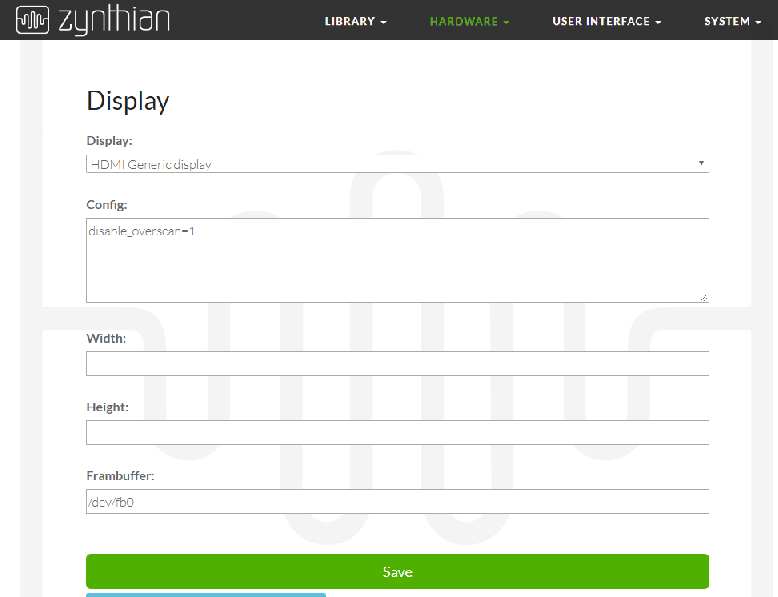This screenshot has height=597, width=778.
Task: Click the blue button below Save
Action: coord(206,595)
